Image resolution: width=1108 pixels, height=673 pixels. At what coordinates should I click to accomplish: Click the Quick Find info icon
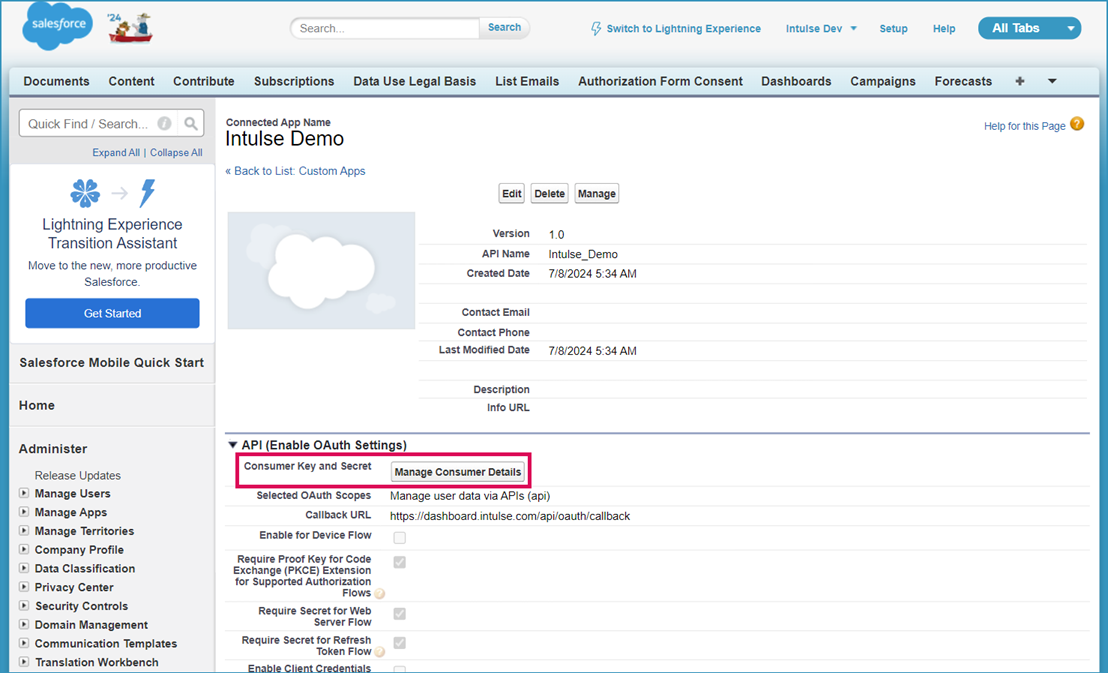coord(164,124)
